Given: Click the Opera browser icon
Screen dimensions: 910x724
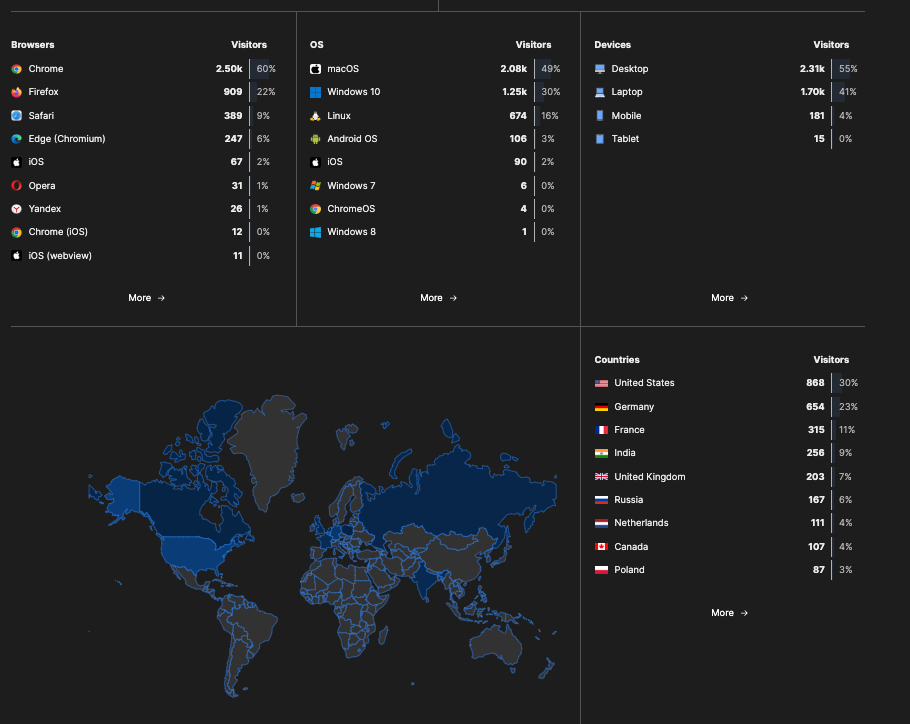Looking at the screenshot, I should tap(16, 186).
